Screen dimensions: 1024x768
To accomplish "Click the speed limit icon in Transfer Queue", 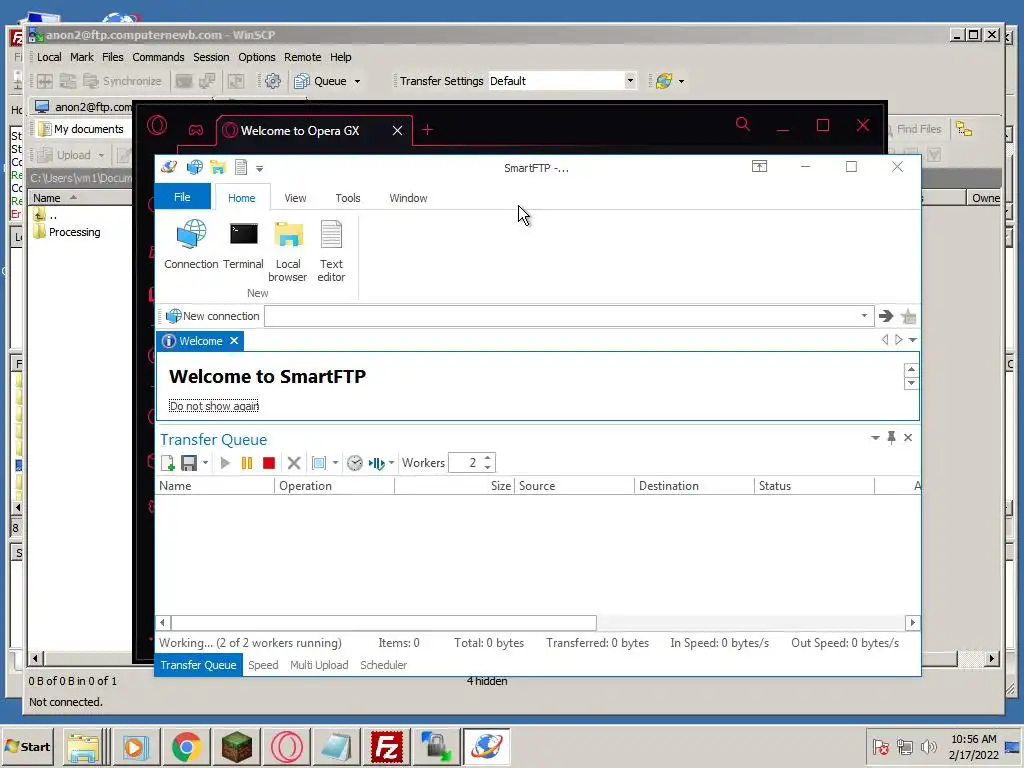I will [x=377, y=463].
